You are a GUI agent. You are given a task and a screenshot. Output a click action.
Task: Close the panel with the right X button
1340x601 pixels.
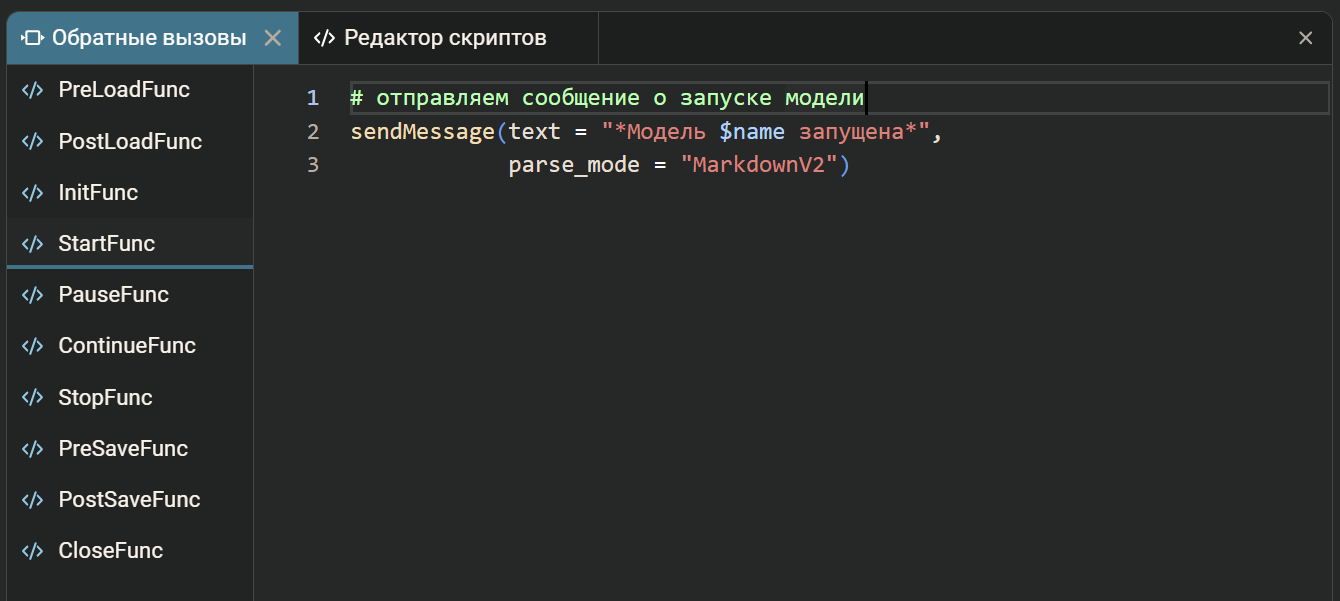click(1305, 38)
